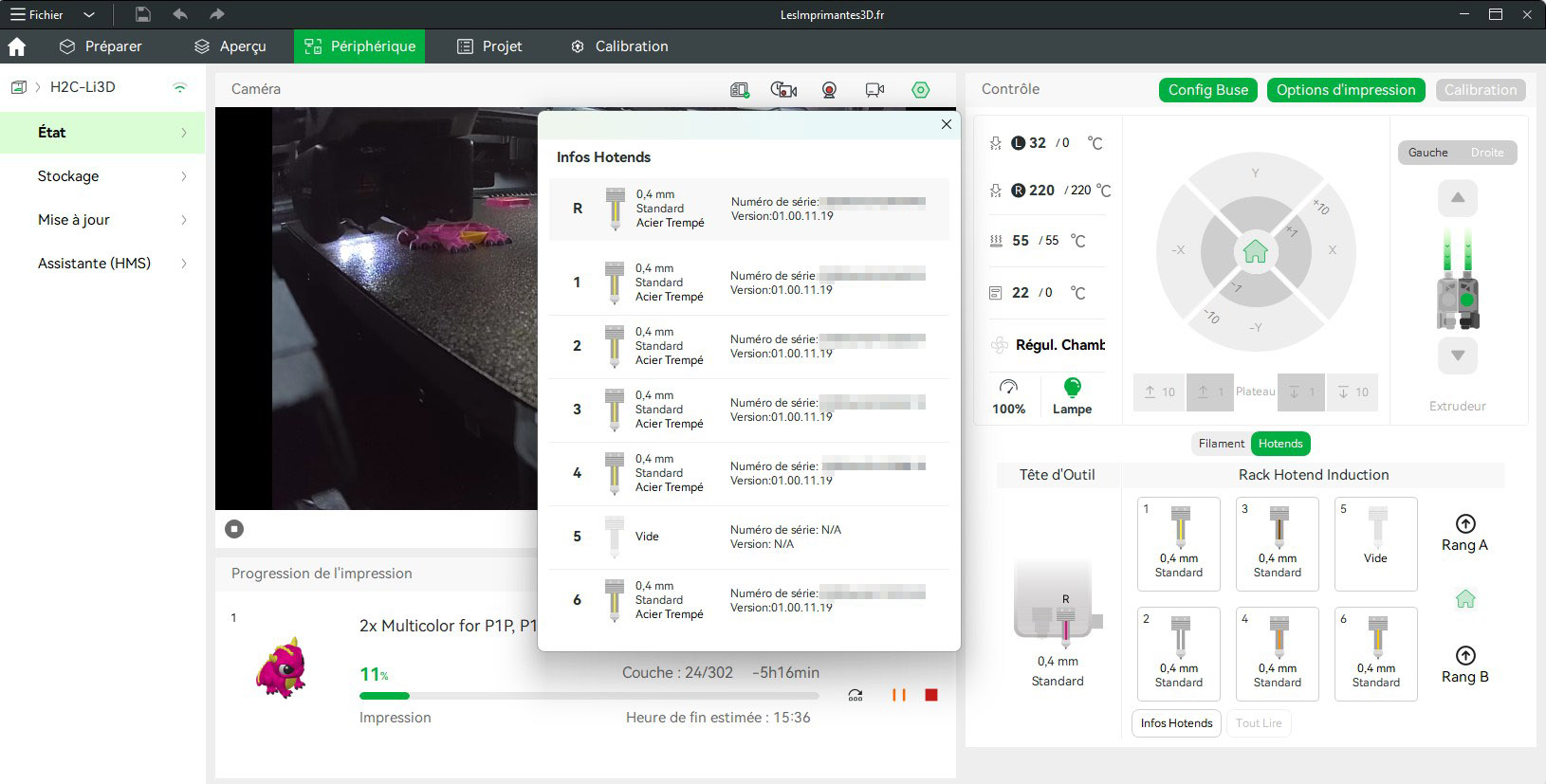Screen dimensions: 1546x784
Task: Close the Infos Hotends popup
Action: (946, 124)
